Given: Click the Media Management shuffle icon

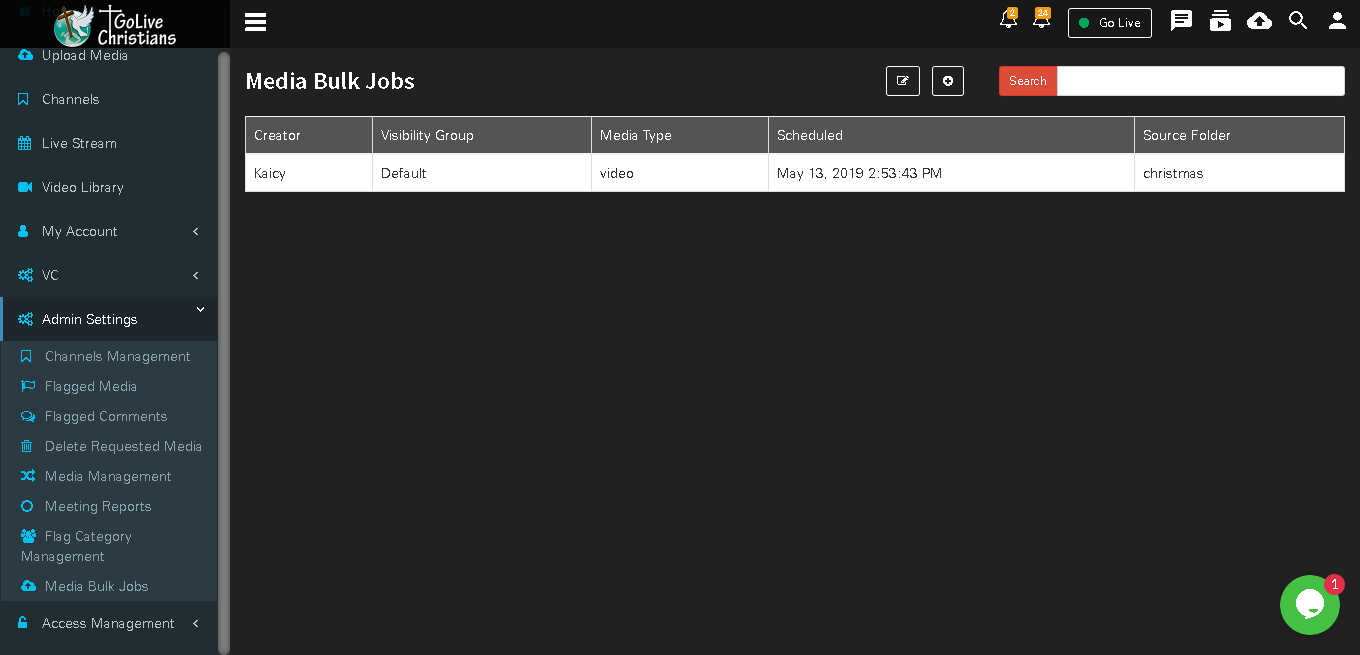Looking at the screenshot, I should pyautogui.click(x=28, y=476).
